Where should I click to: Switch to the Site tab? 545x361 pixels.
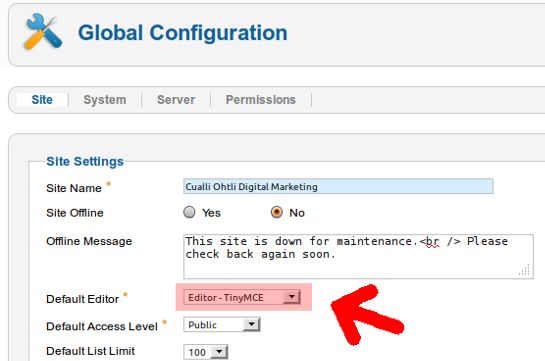(x=42, y=100)
